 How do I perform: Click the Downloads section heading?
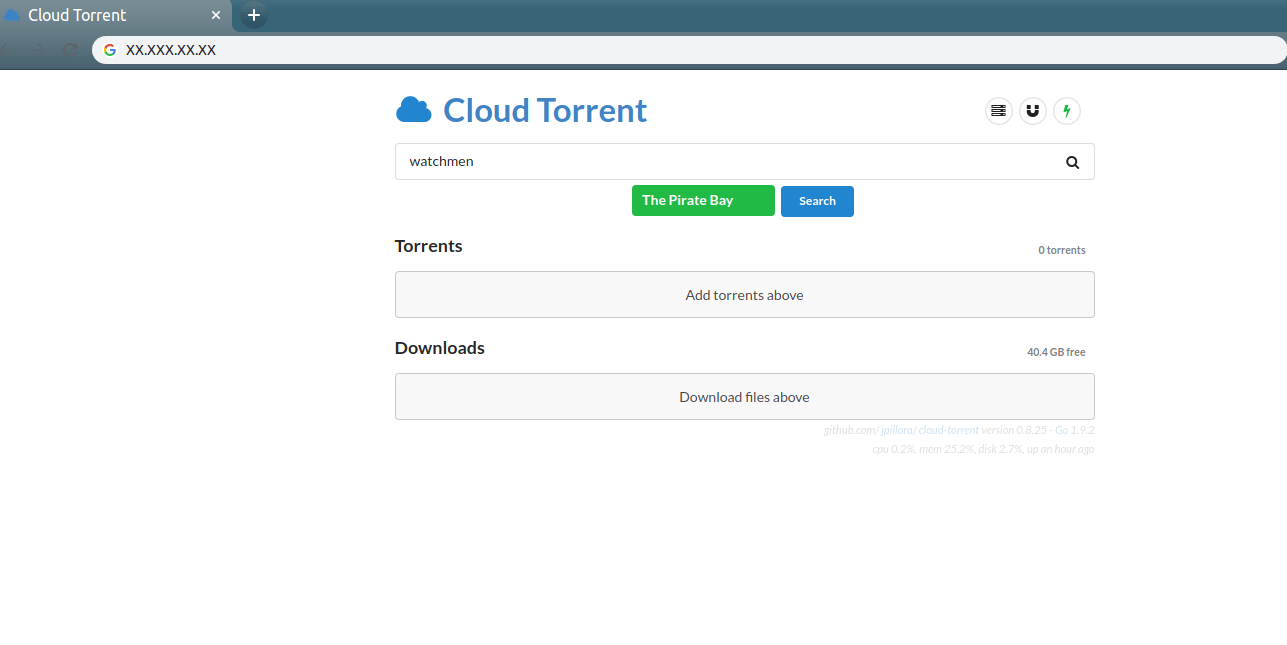coord(440,348)
